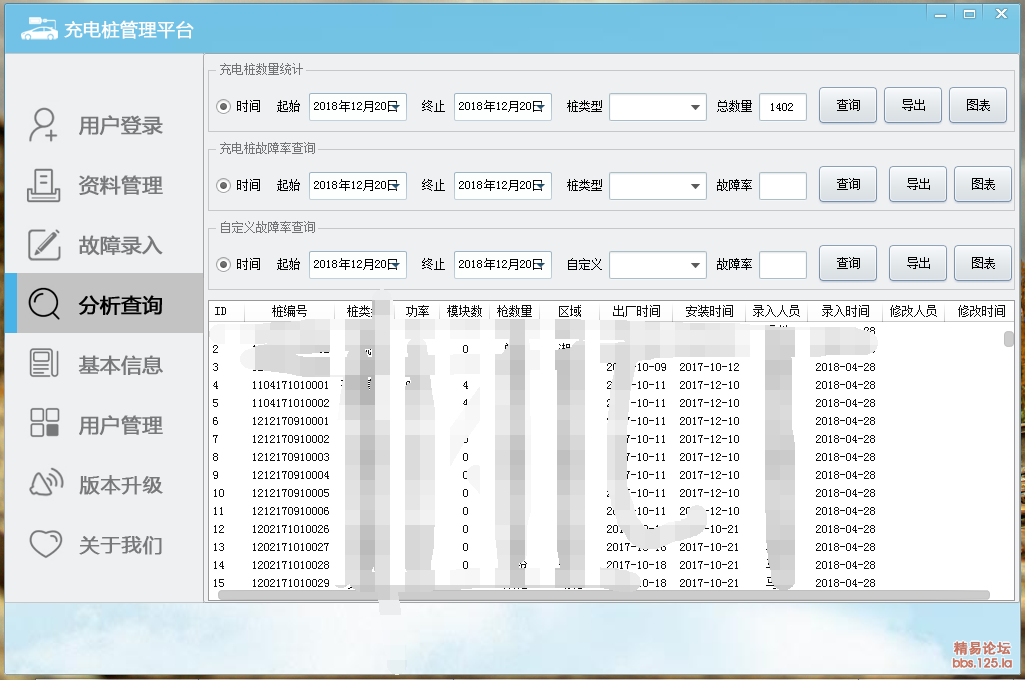Open the 图表 chart in 充电桩数量统计
The height and width of the screenshot is (680, 1025).
pos(978,105)
